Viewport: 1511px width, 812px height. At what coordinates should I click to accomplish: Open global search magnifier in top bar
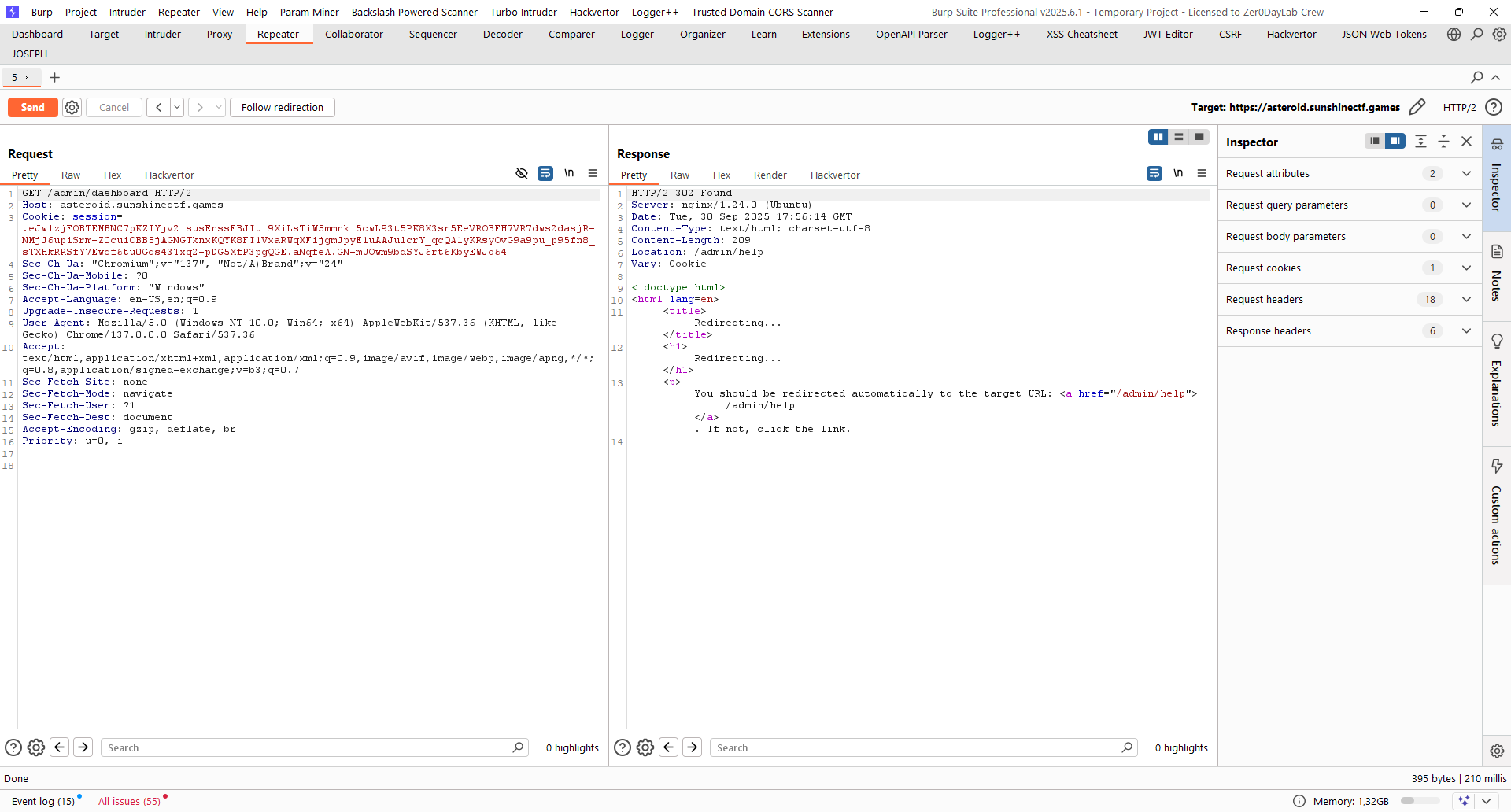[1477, 34]
